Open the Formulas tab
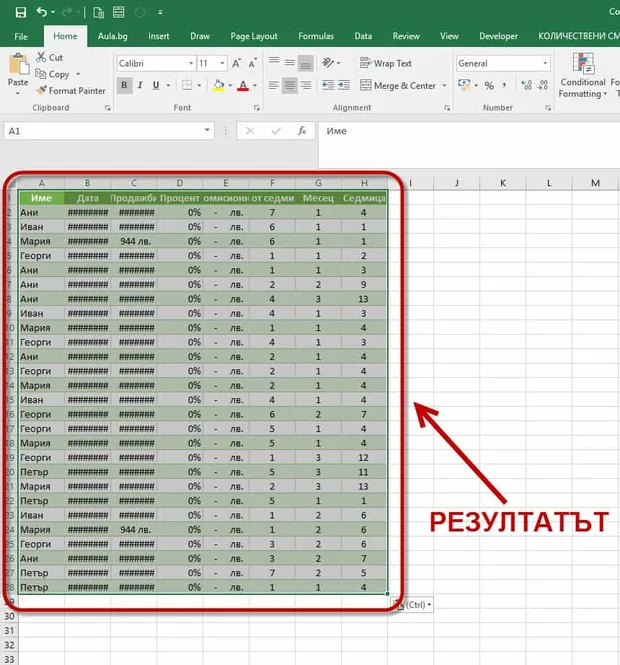620x665 pixels. [x=316, y=36]
